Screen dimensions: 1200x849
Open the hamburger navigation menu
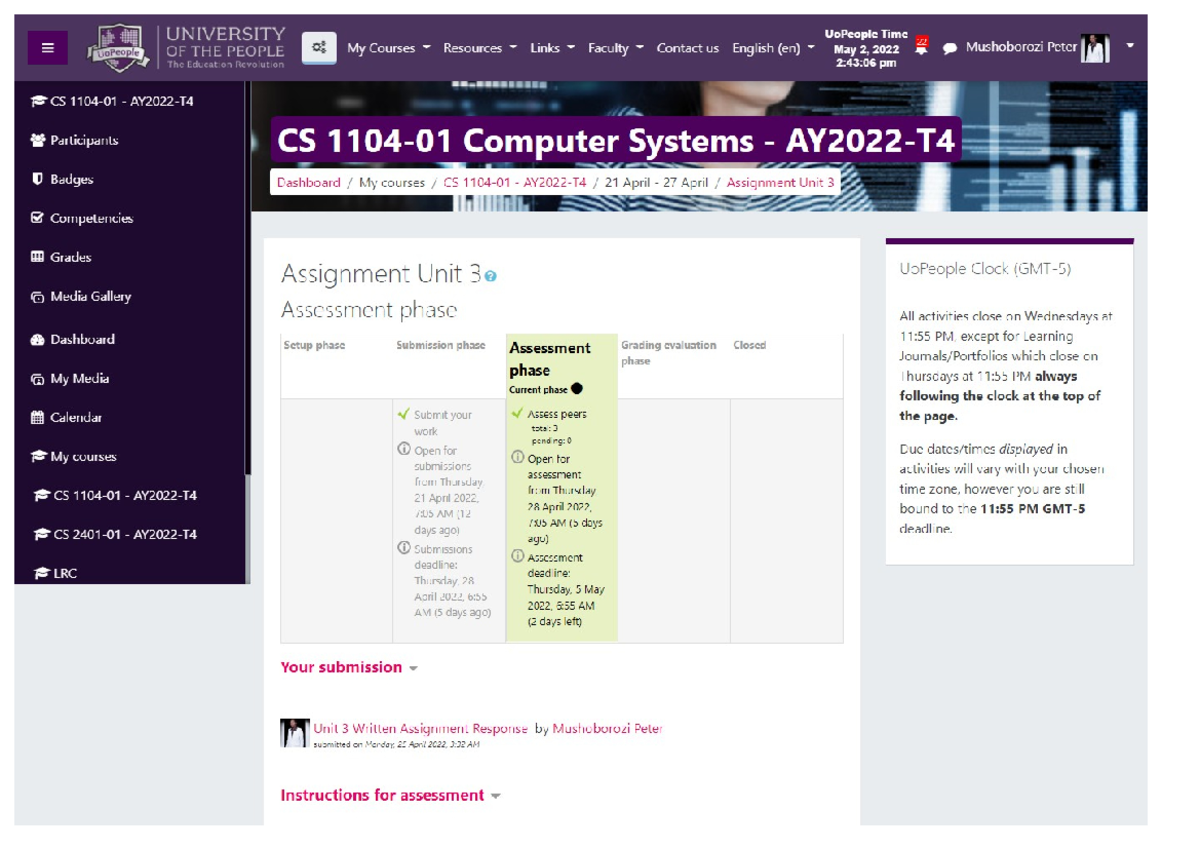click(x=47, y=48)
